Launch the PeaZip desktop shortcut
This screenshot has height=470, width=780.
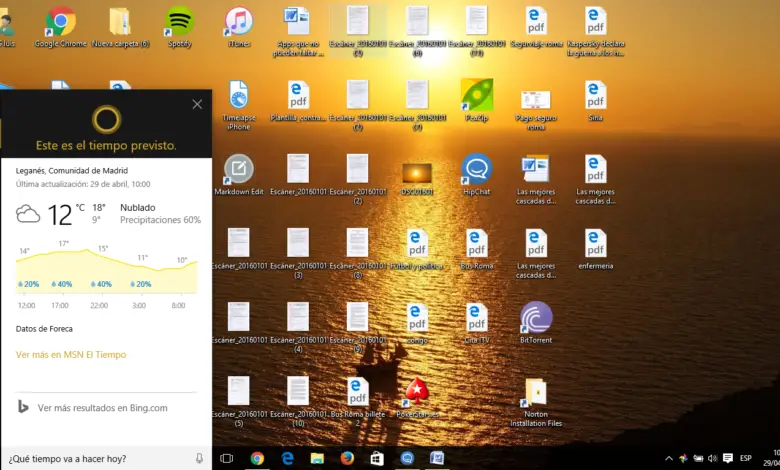point(477,101)
